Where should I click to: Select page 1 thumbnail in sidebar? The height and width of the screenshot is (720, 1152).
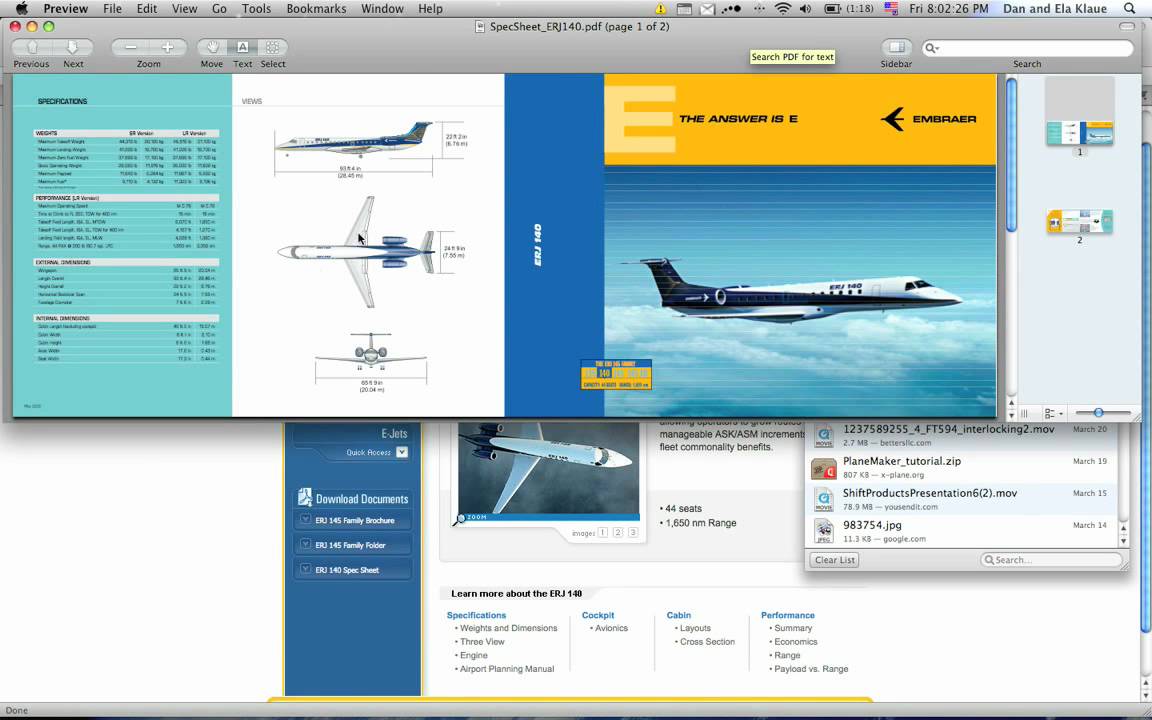click(x=1079, y=134)
